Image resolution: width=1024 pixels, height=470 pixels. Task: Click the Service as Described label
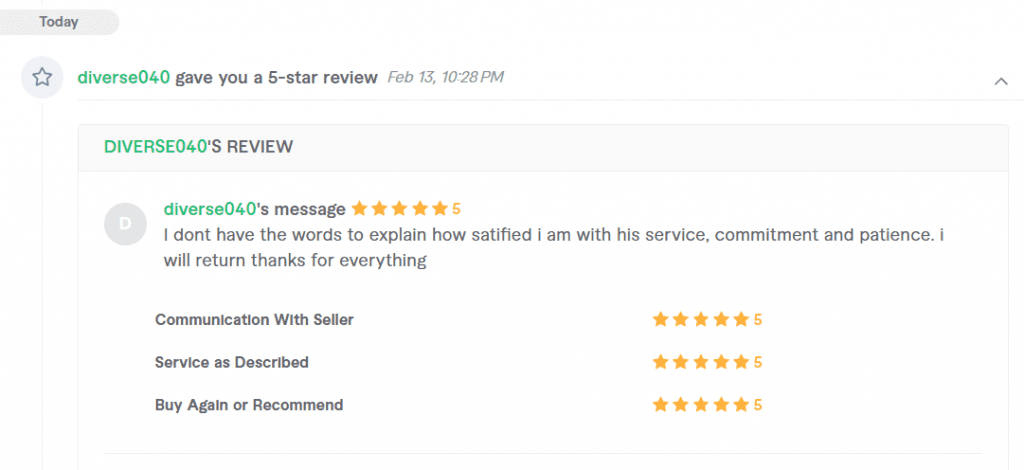[231, 362]
